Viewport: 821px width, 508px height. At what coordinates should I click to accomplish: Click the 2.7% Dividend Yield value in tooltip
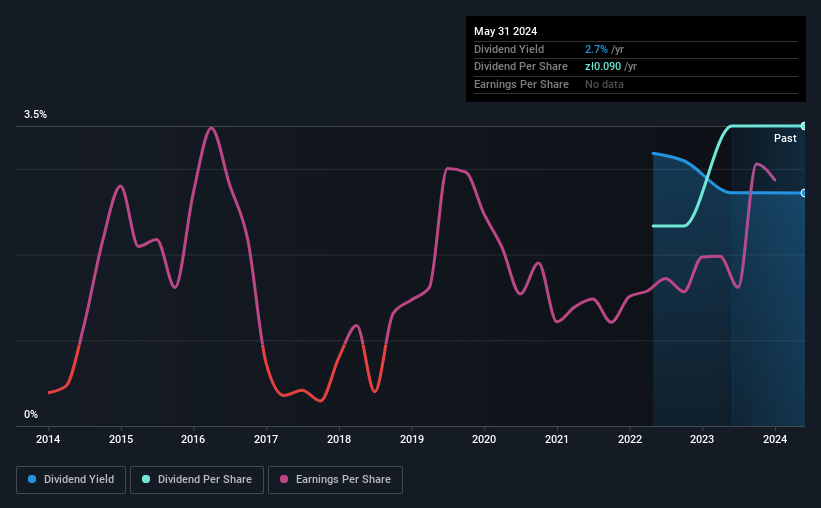point(596,49)
